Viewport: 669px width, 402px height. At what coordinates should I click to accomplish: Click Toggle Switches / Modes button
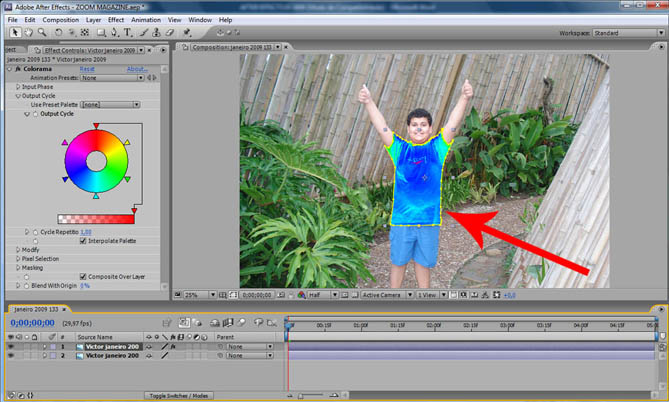180,396
